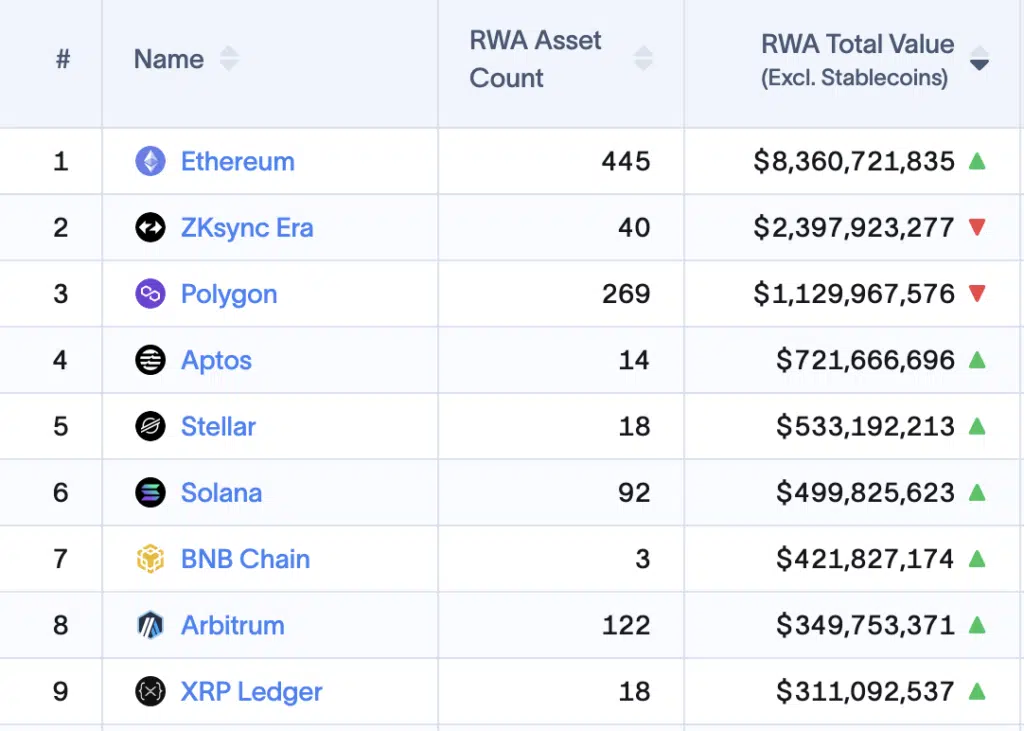The height and width of the screenshot is (731, 1024).
Task: Click the Aptos logo icon
Action: 150,360
